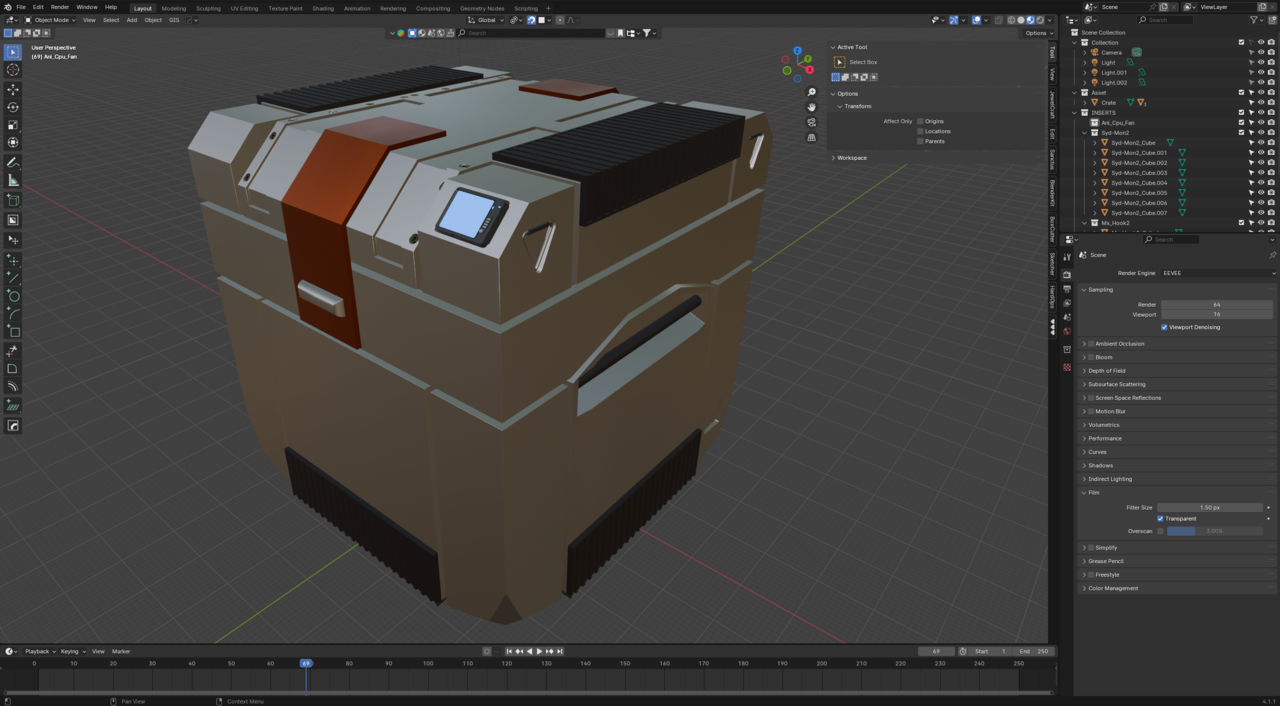The width and height of the screenshot is (1280, 706).
Task: Select the Cursor tool in the toolbar
Action: pyautogui.click(x=13, y=70)
